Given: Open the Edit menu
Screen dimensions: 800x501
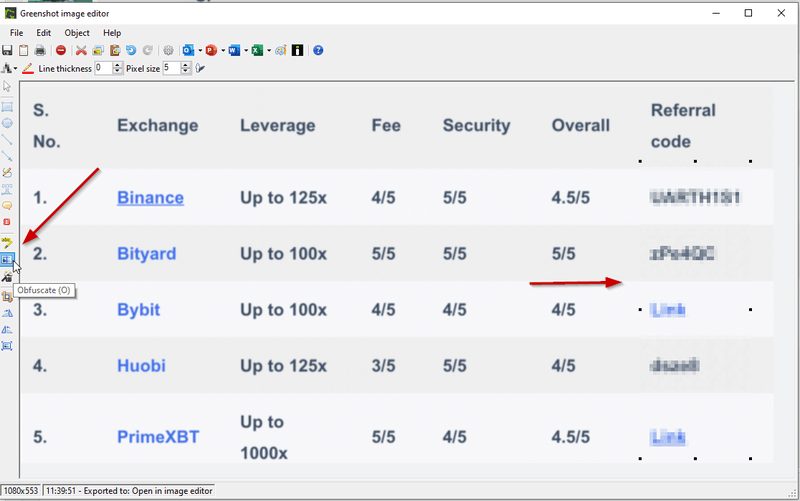Looking at the screenshot, I should (x=43, y=33).
